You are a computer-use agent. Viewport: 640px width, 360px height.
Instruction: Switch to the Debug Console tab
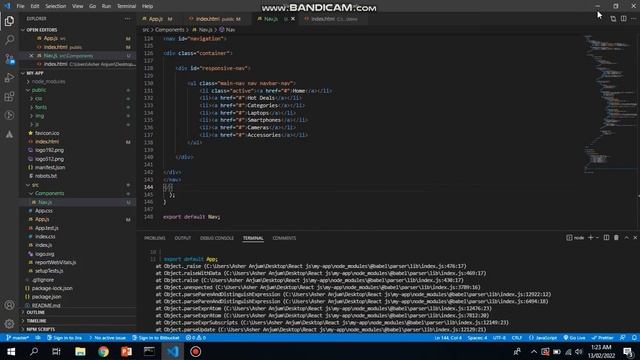coord(217,238)
